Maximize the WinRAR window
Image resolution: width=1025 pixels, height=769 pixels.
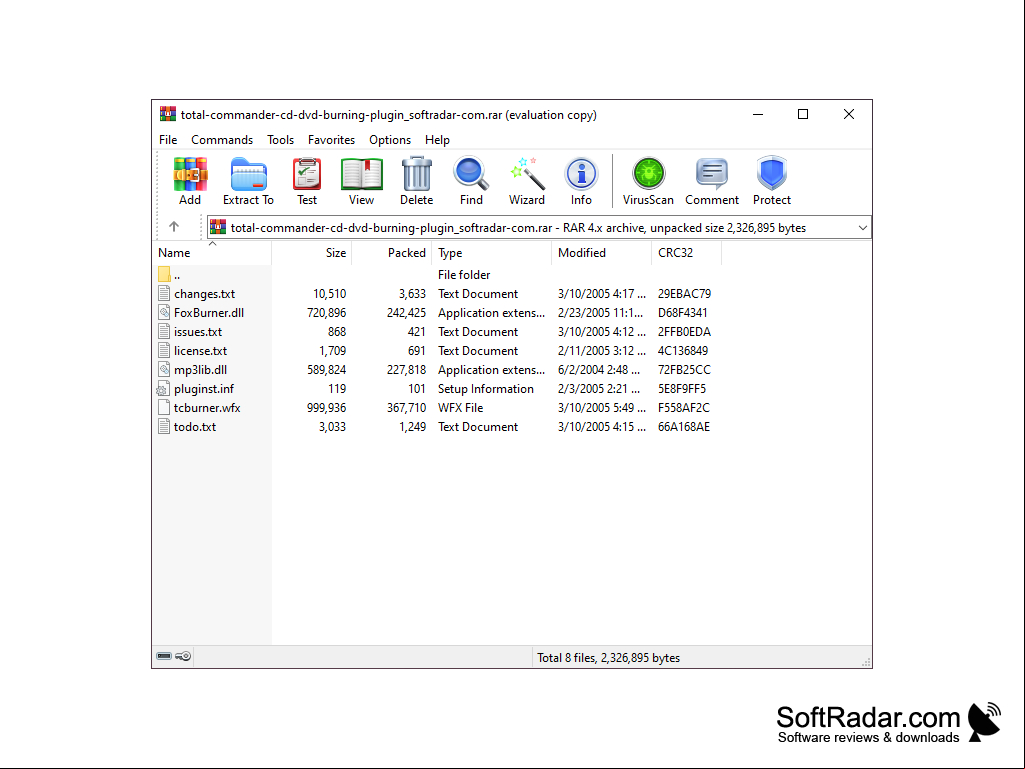803,114
